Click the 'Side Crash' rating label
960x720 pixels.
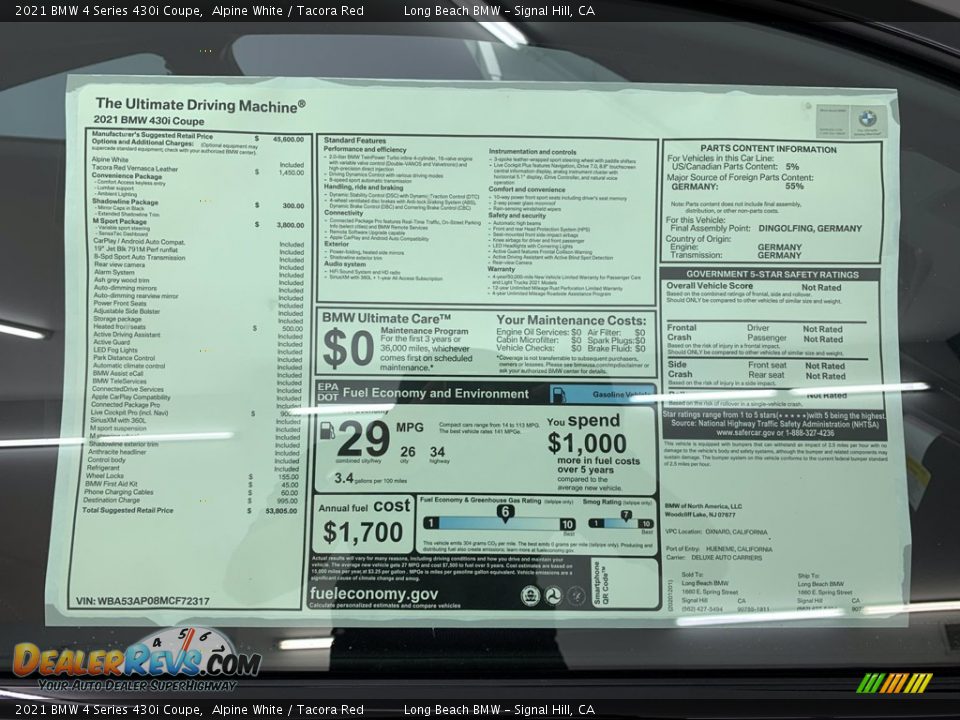pyautogui.click(x=680, y=369)
